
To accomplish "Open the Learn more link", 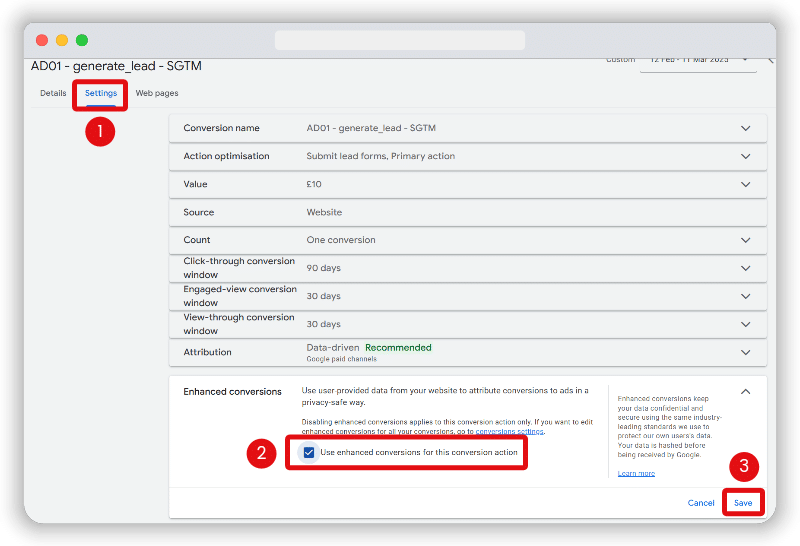I will tap(636, 474).
